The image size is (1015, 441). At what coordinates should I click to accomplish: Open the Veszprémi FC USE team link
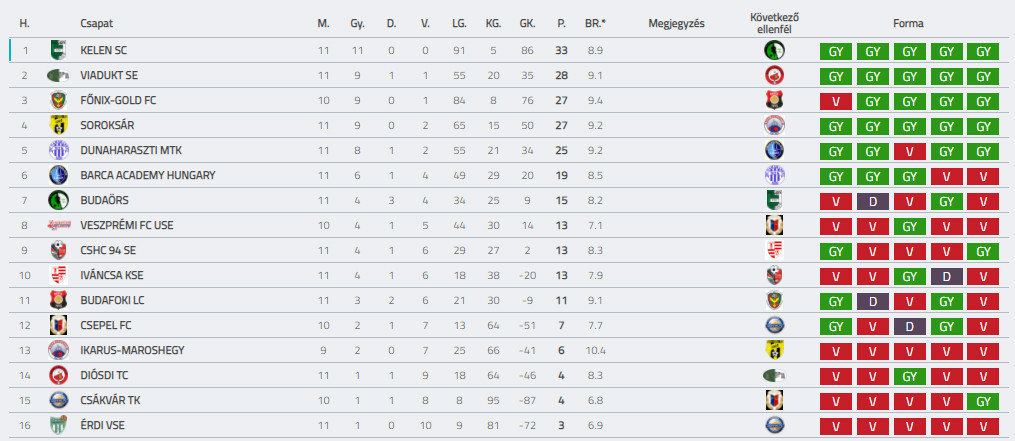126,225
